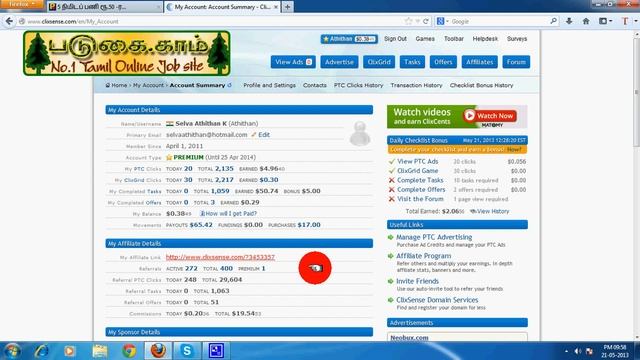Screen dimensions: 640x360
Task: Open the Firefox menu button
Action: [21, 4]
